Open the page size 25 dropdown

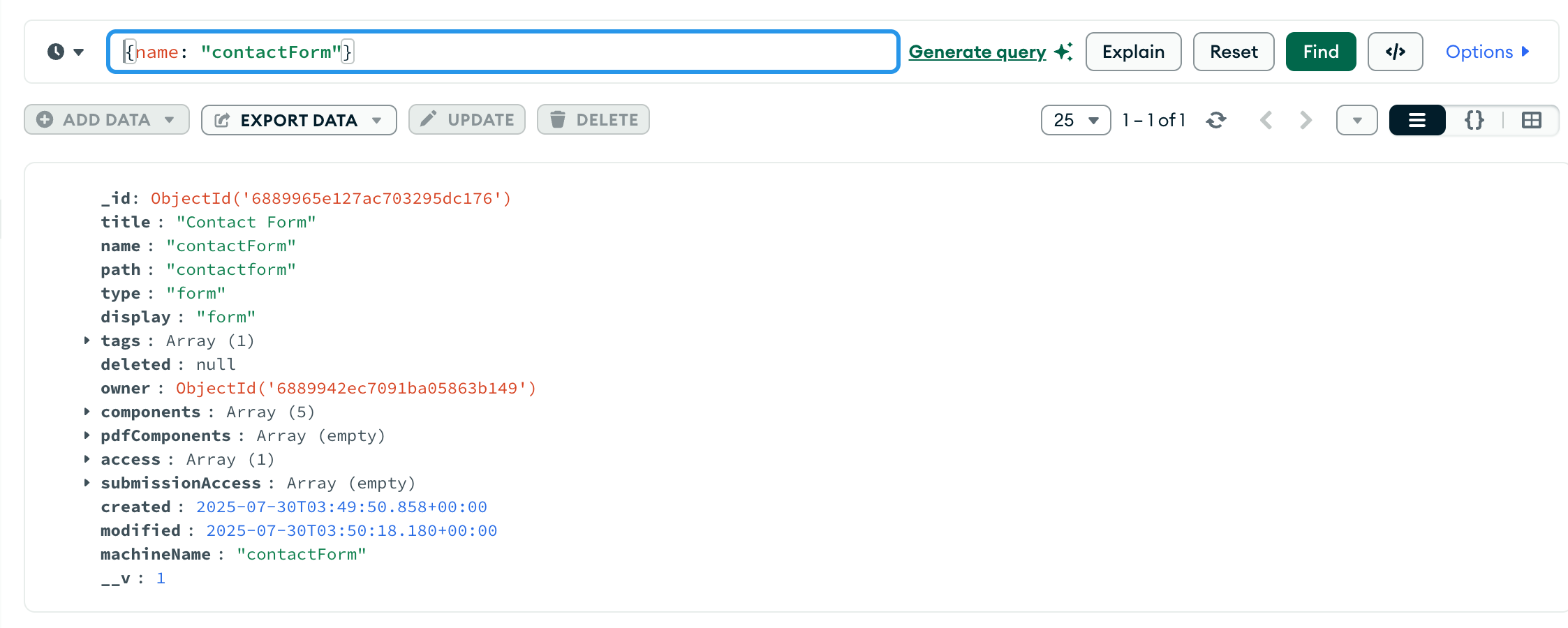pyautogui.click(x=1075, y=119)
